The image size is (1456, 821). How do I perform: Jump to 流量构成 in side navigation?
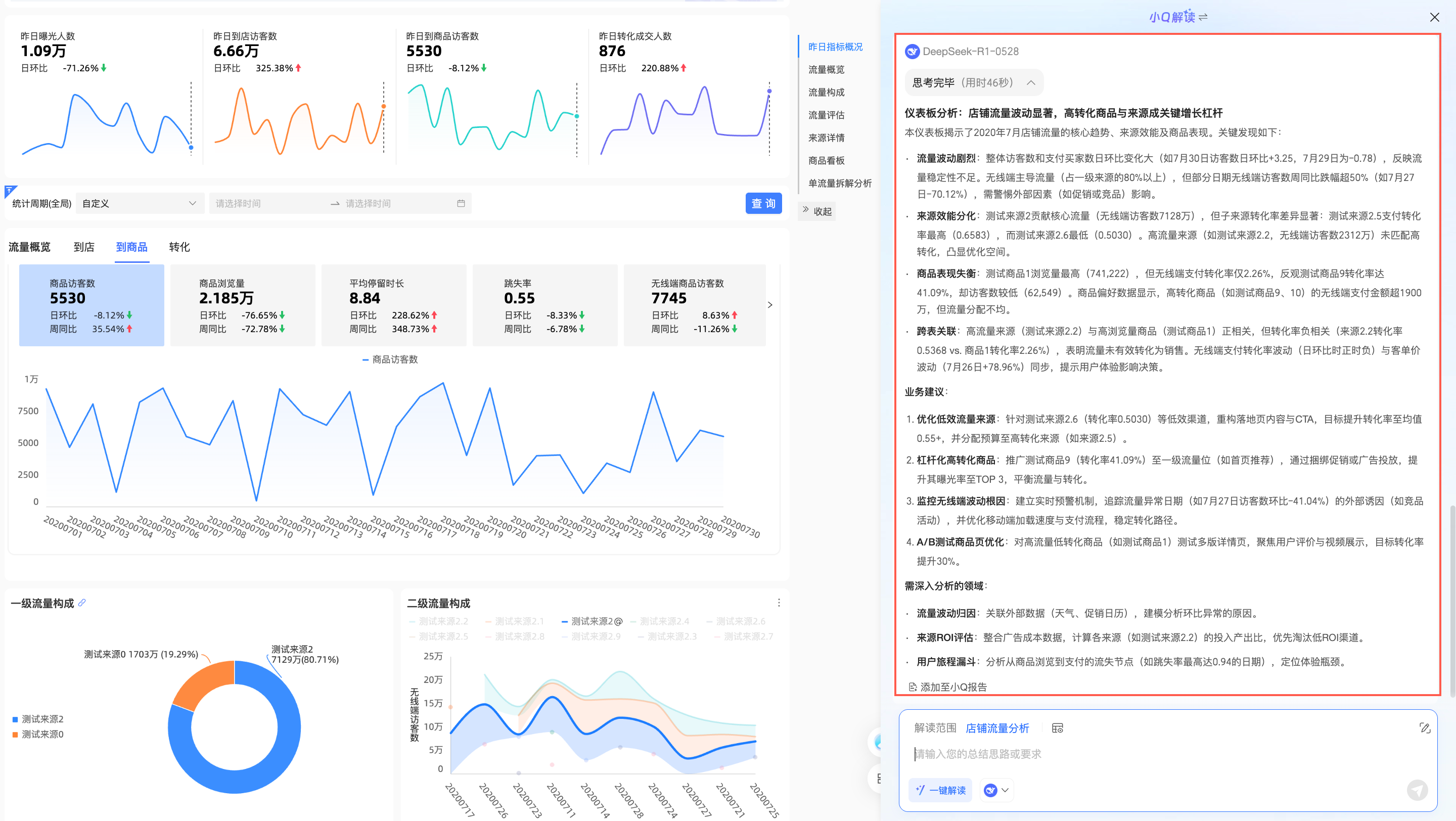tap(826, 92)
